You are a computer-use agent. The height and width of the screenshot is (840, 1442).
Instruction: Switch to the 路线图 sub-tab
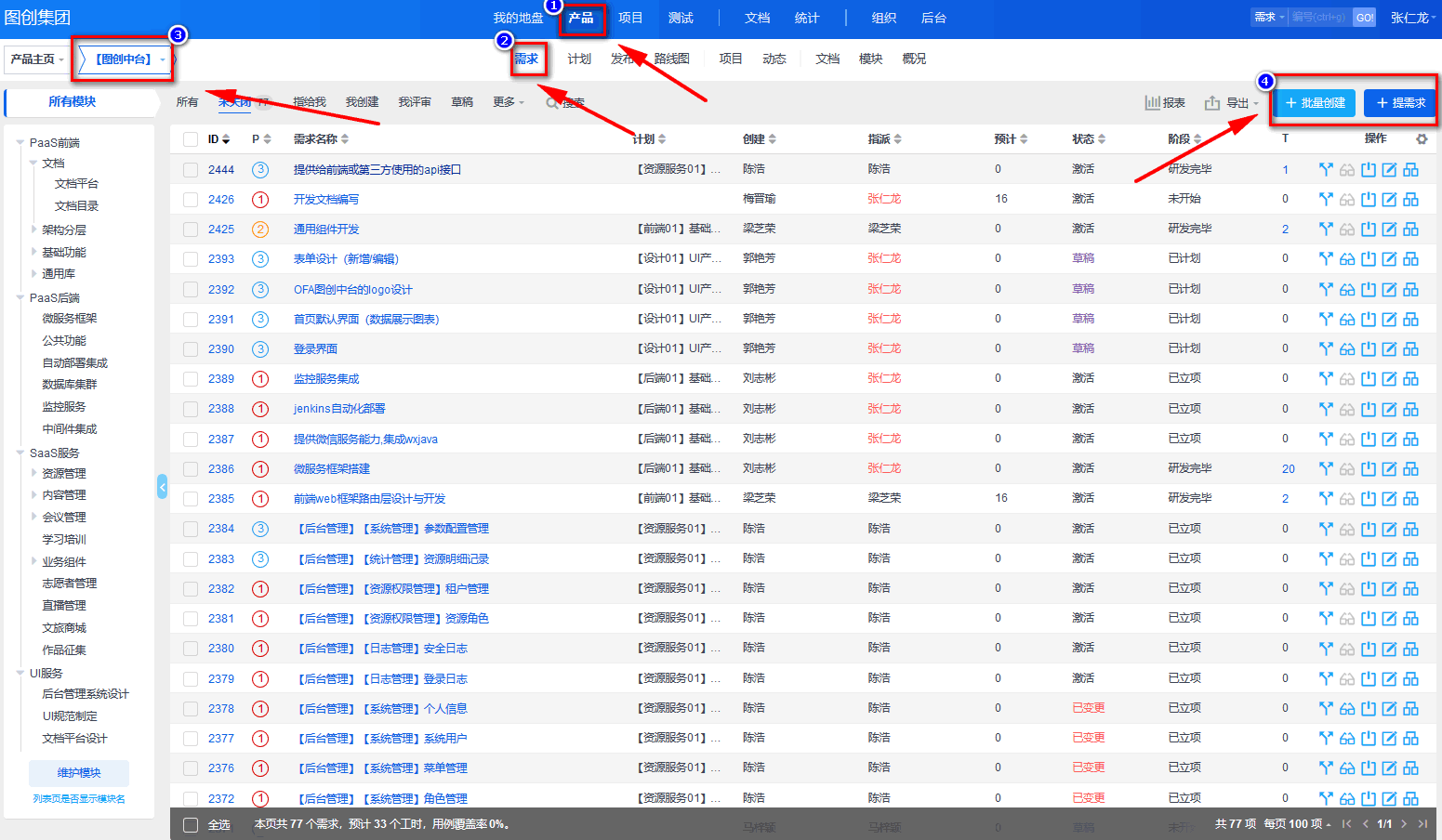pos(671,59)
